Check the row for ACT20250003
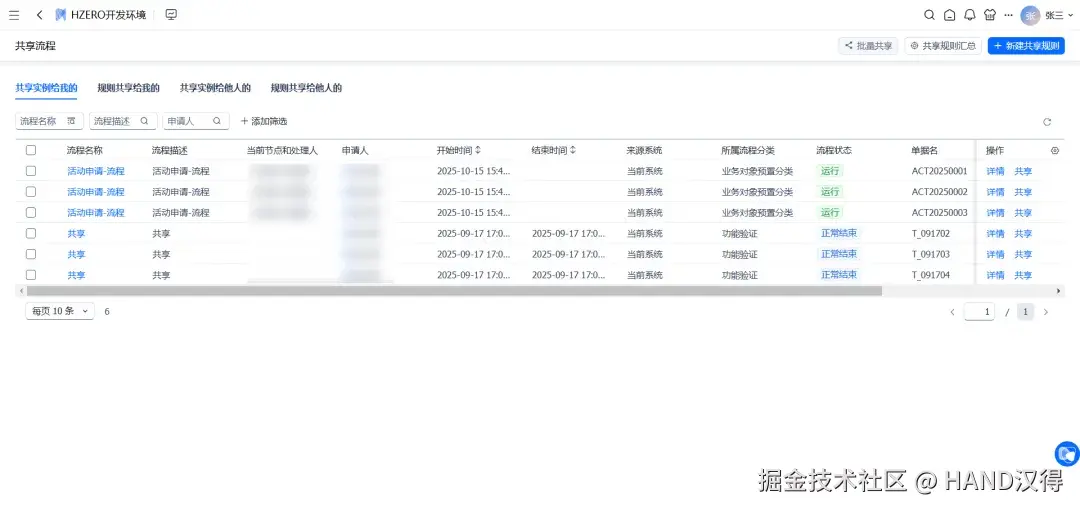The width and height of the screenshot is (1080, 511). (x=31, y=212)
